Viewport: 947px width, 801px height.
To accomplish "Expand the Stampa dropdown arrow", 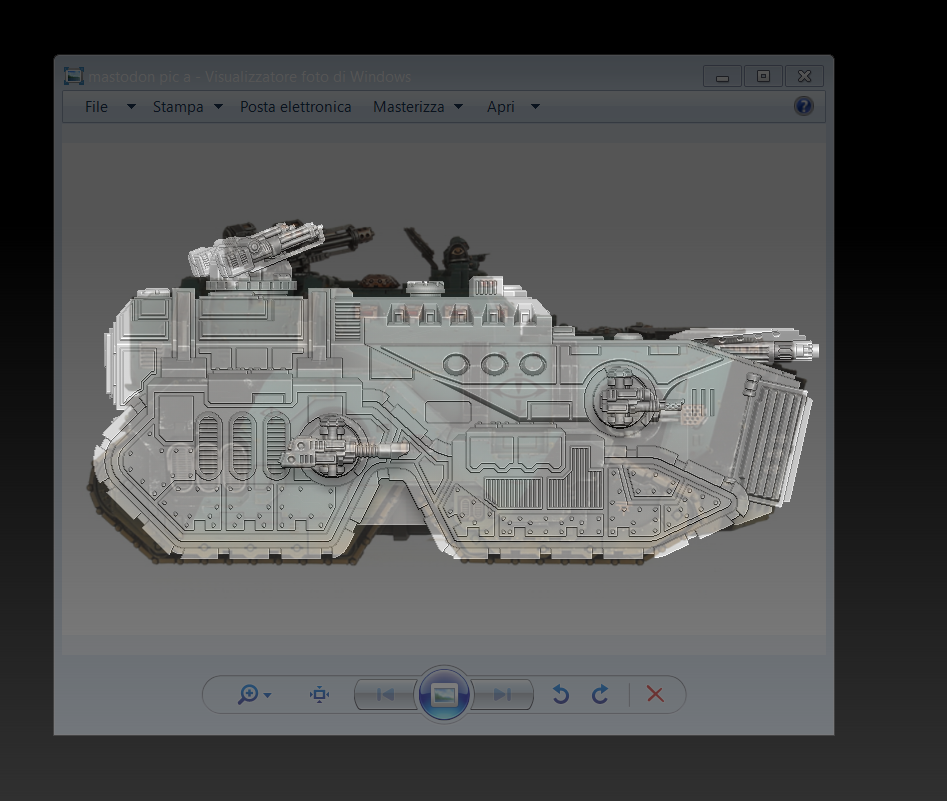I will point(216,107).
